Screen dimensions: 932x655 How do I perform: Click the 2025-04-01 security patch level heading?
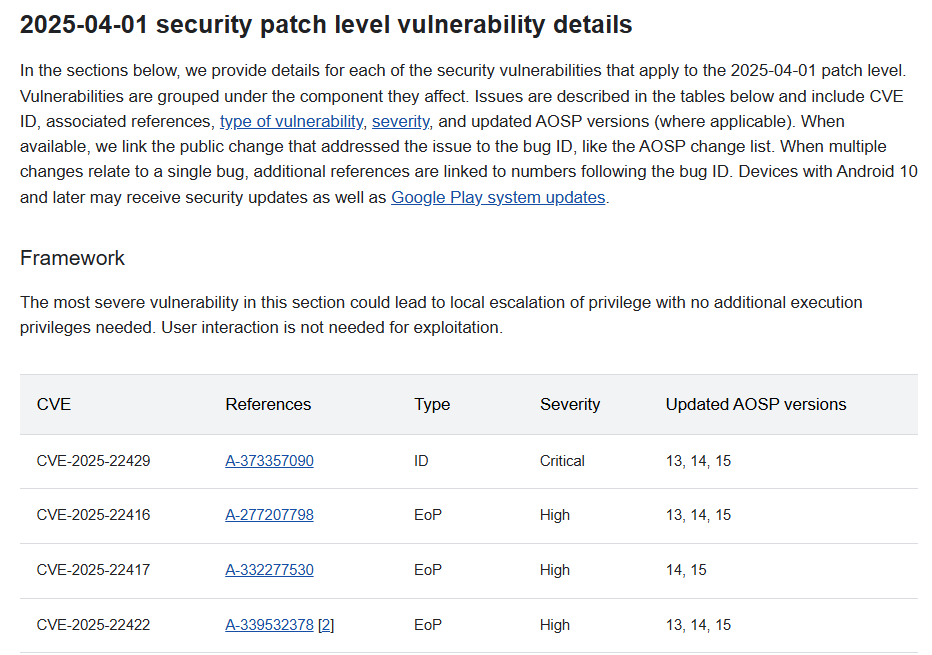point(326,25)
